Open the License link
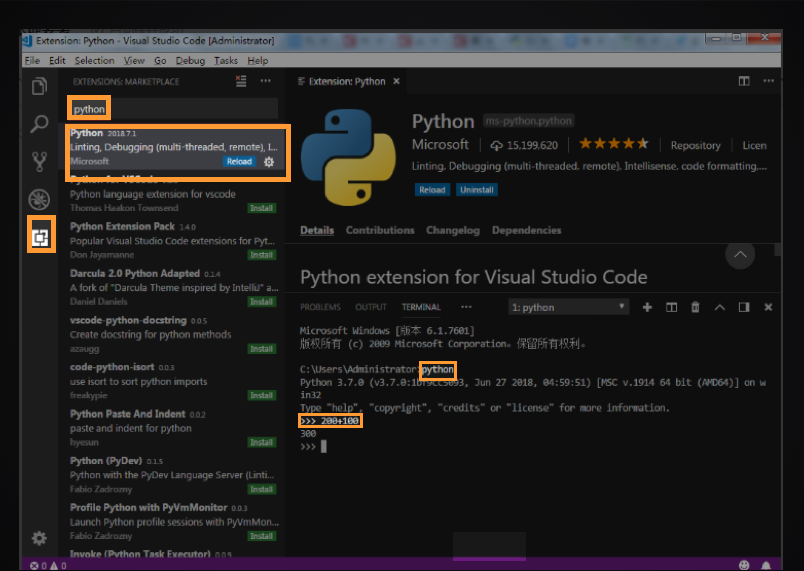The height and width of the screenshot is (571, 804). pyautogui.click(x=754, y=146)
